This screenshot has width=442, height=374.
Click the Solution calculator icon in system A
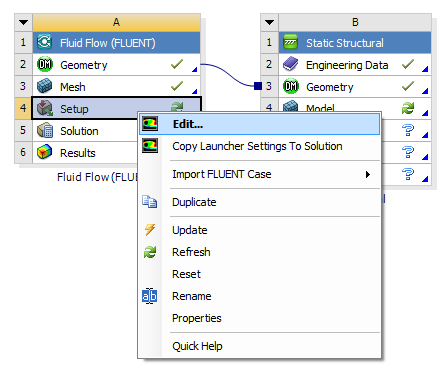(45, 130)
